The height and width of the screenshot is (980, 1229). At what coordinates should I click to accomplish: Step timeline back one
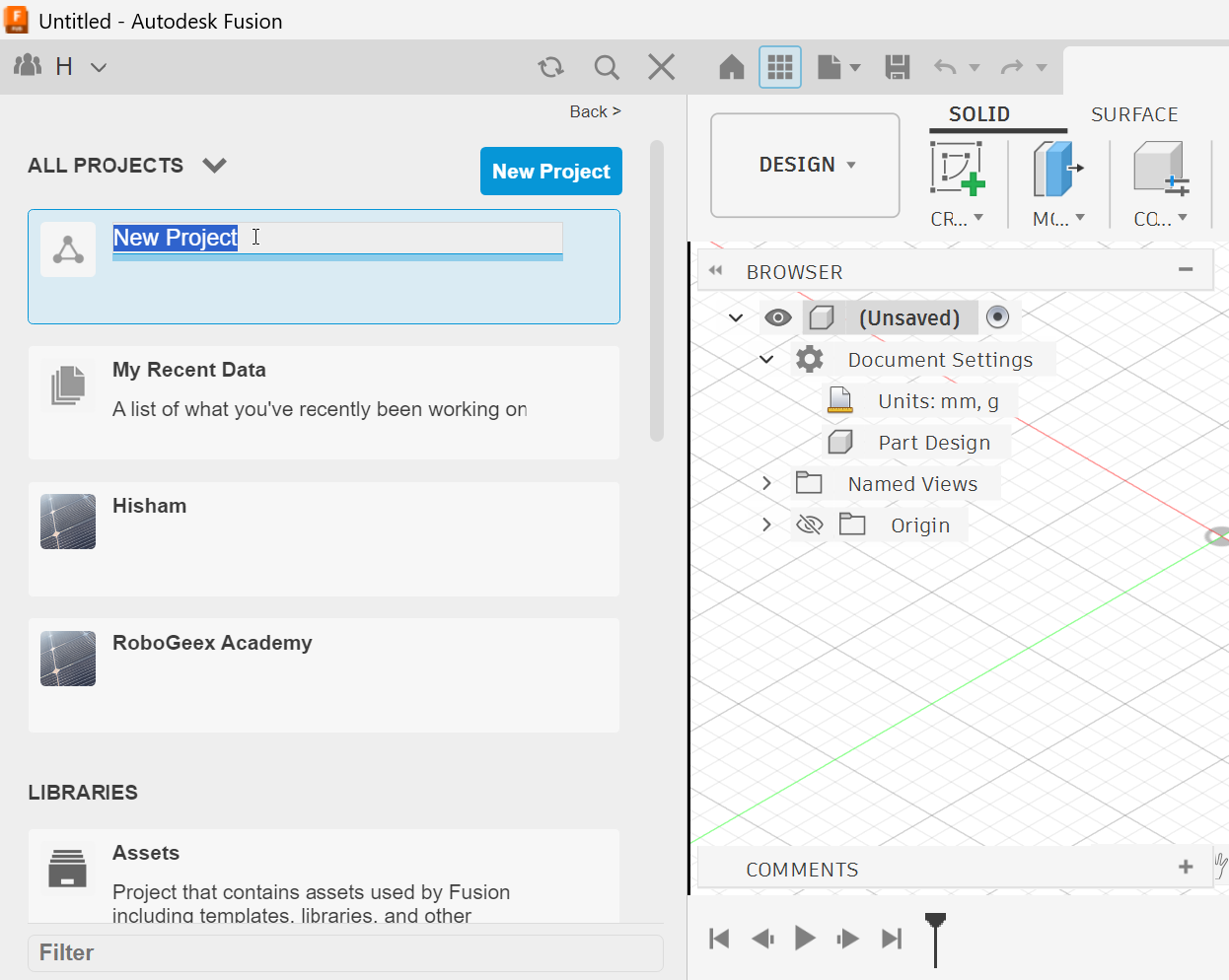(762, 939)
